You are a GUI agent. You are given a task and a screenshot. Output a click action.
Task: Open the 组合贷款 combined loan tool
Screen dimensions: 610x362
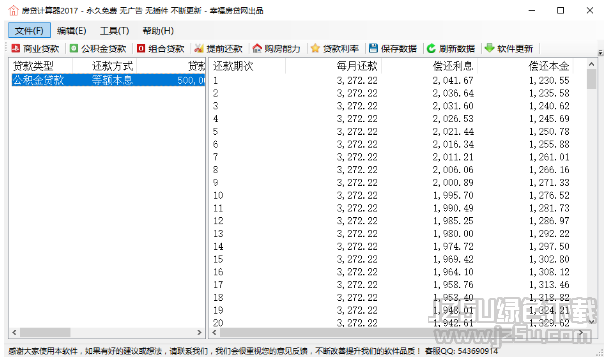161,49
